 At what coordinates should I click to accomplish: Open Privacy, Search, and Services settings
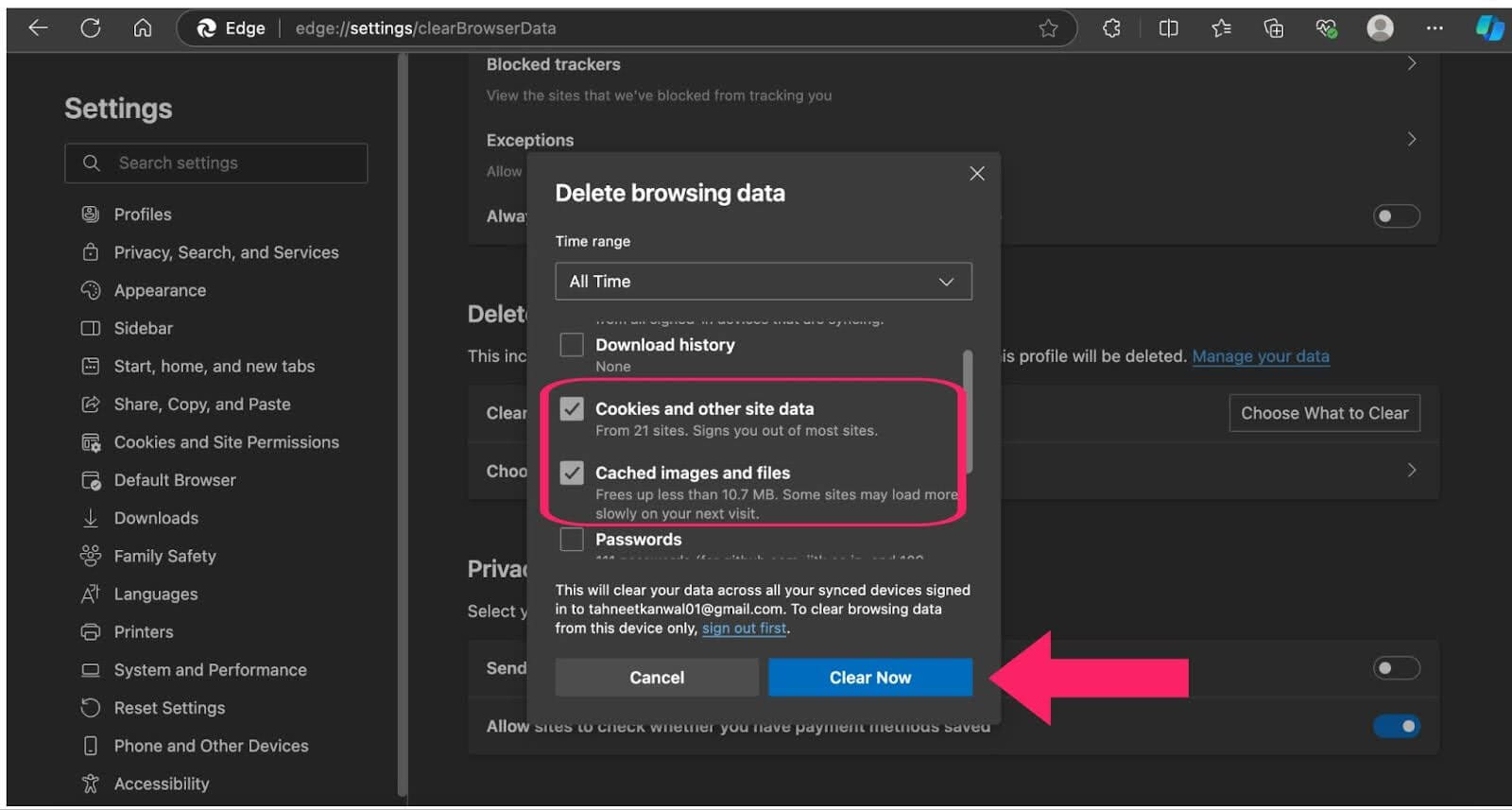click(x=226, y=252)
